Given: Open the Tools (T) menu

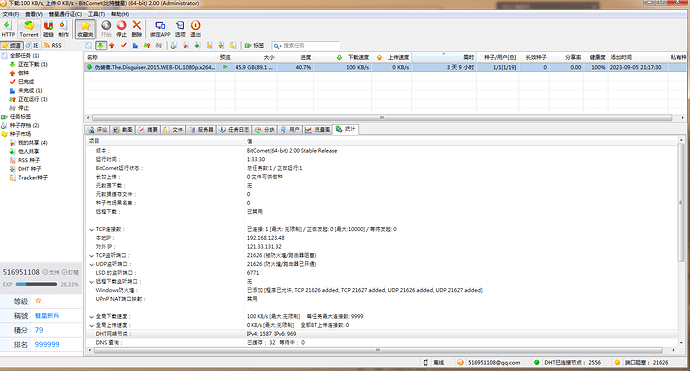Looking at the screenshot, I should tap(96, 14).
